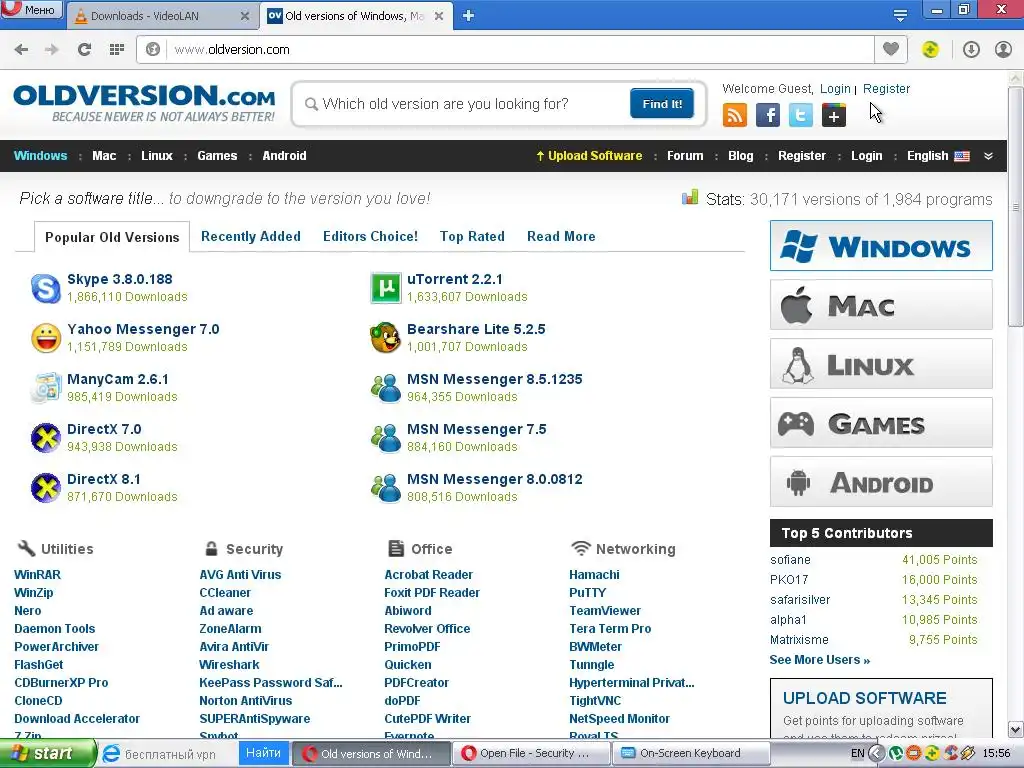This screenshot has width=1024, height=768.
Task: Click the Find It! button
Action: coord(662,104)
